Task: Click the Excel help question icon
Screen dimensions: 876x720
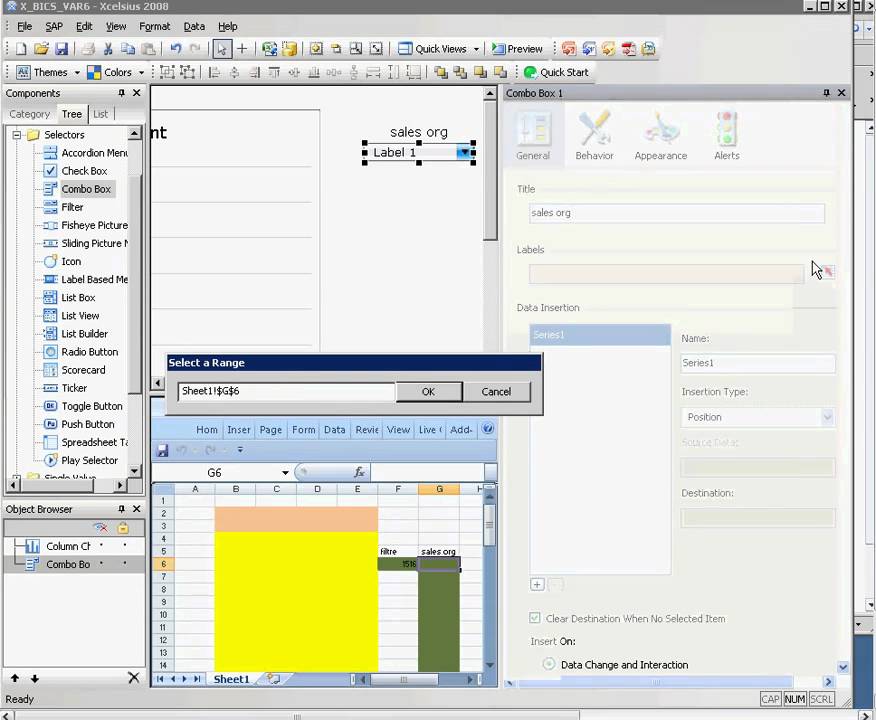Action: click(488, 428)
